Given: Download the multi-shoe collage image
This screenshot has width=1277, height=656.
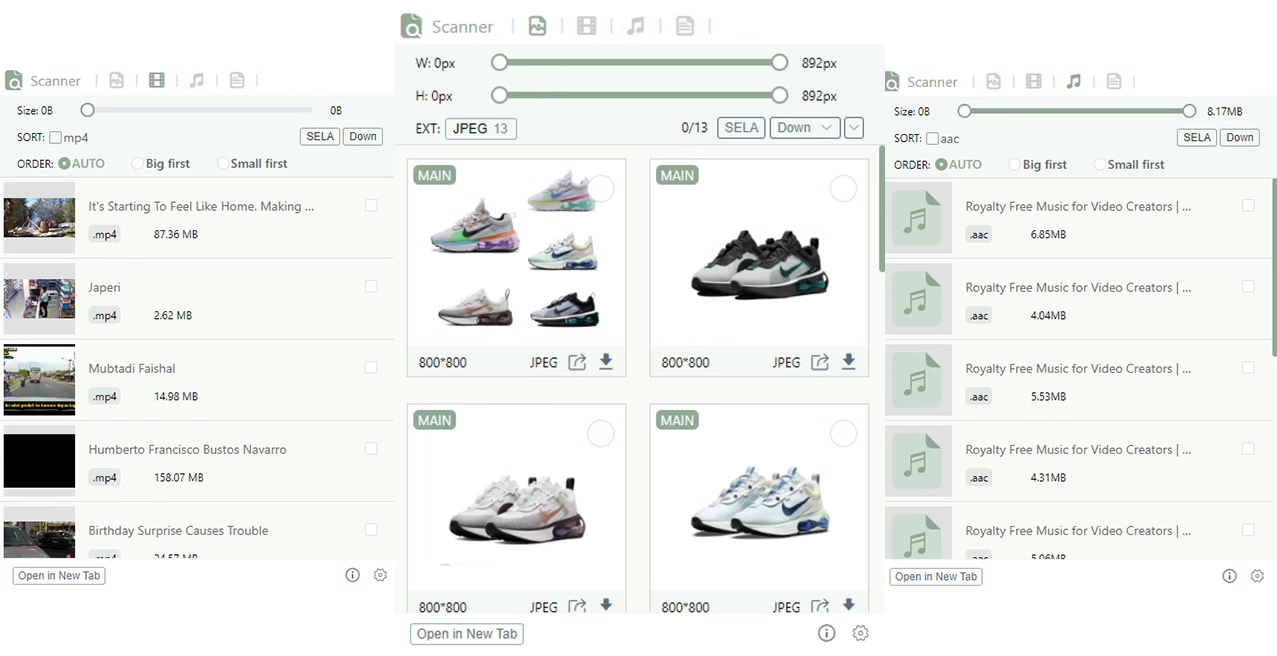Looking at the screenshot, I should (606, 362).
